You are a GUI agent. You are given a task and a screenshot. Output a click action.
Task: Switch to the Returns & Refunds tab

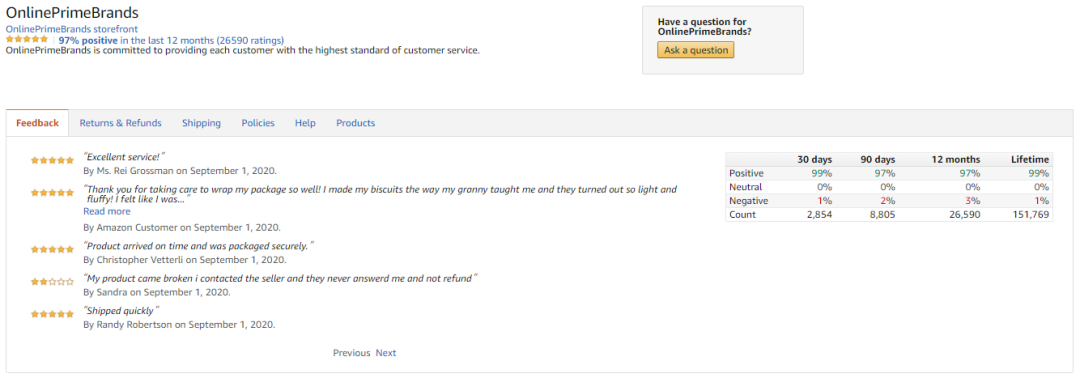click(x=121, y=123)
